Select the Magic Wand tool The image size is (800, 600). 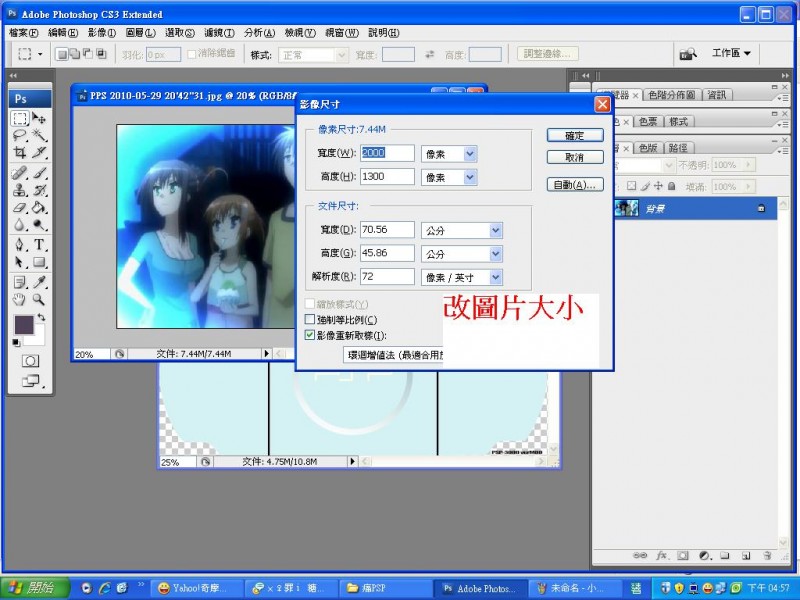tap(39, 136)
